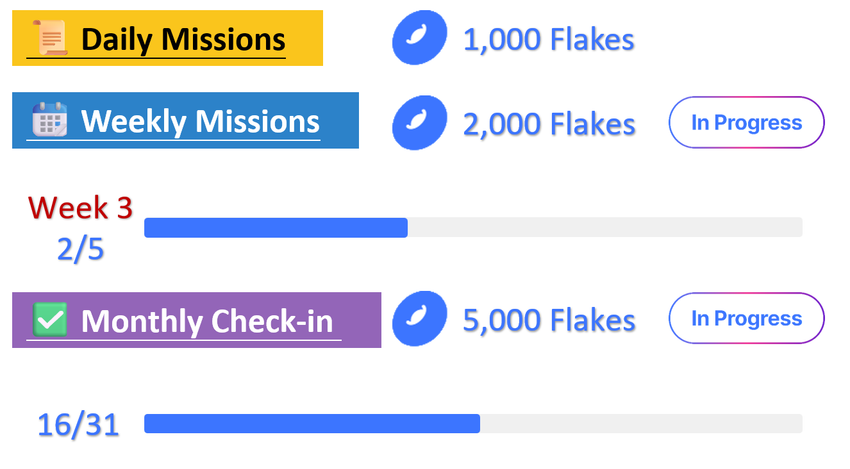Viewport: 850px width, 469px height.
Task: Click the 16/31 monthly progress bar
Action: 473,424
